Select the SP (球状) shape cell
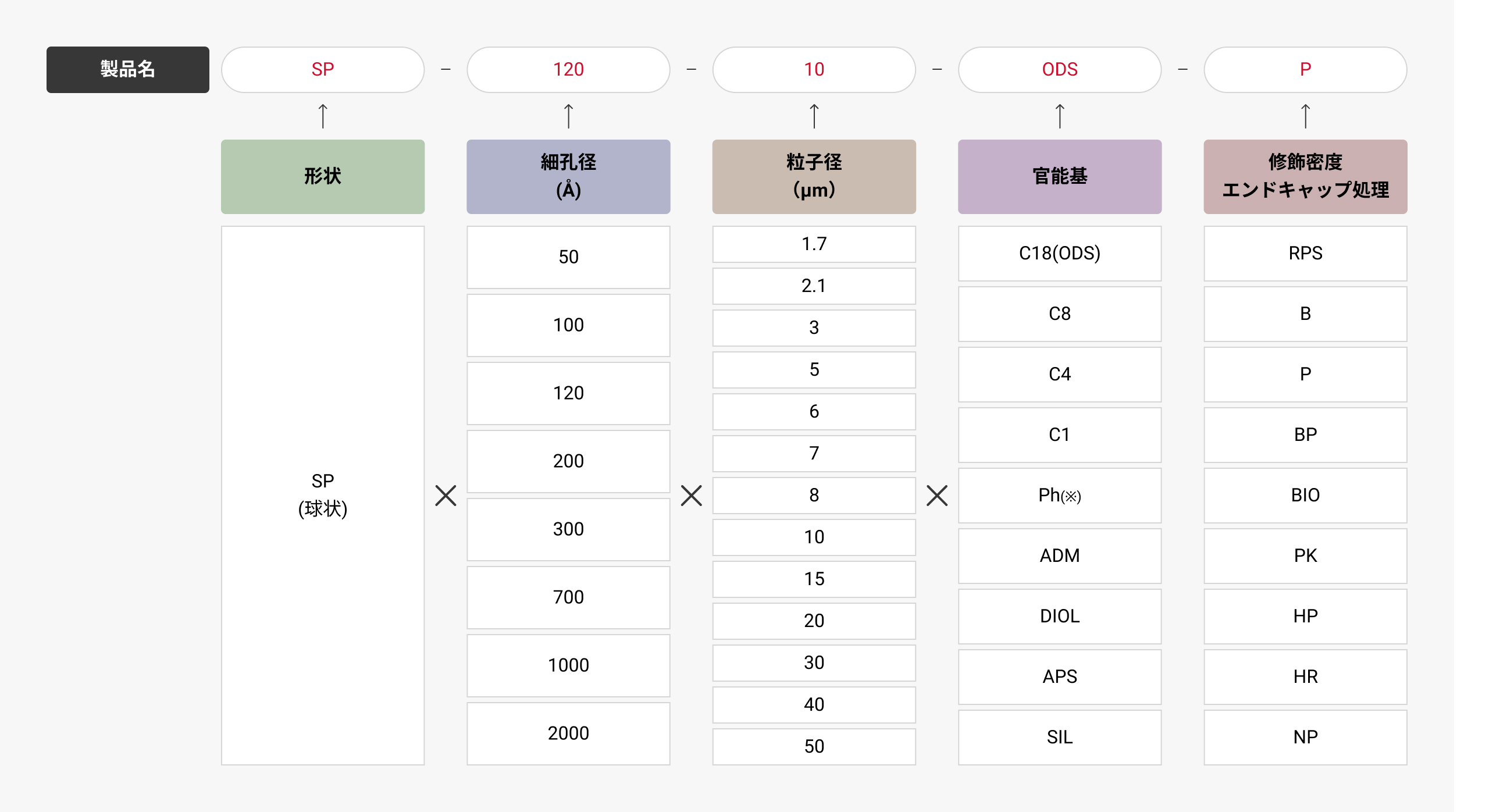This screenshot has width=1489, height=812. (x=323, y=496)
